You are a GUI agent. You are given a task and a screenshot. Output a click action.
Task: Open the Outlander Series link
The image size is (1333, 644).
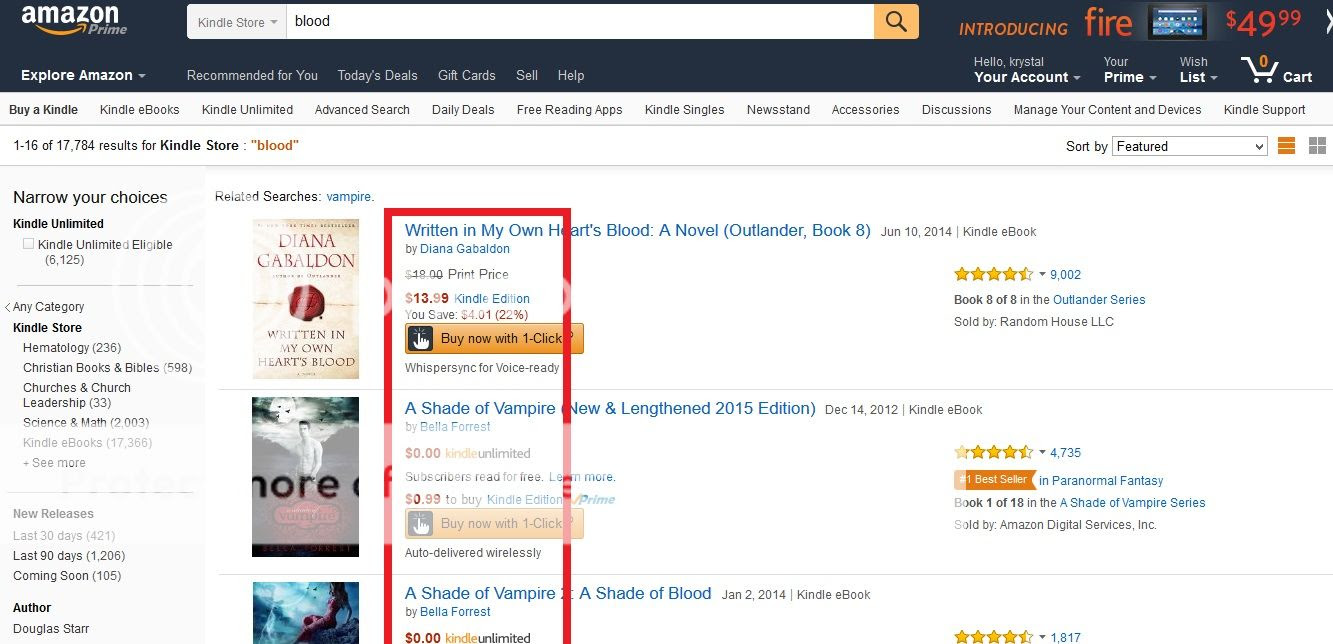point(1099,300)
